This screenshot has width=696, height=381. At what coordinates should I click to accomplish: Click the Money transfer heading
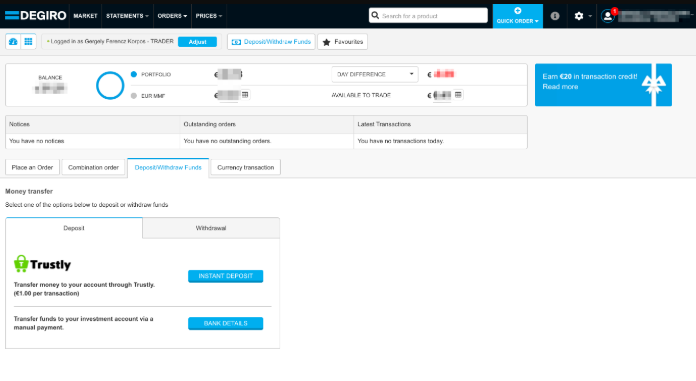[x=29, y=191]
